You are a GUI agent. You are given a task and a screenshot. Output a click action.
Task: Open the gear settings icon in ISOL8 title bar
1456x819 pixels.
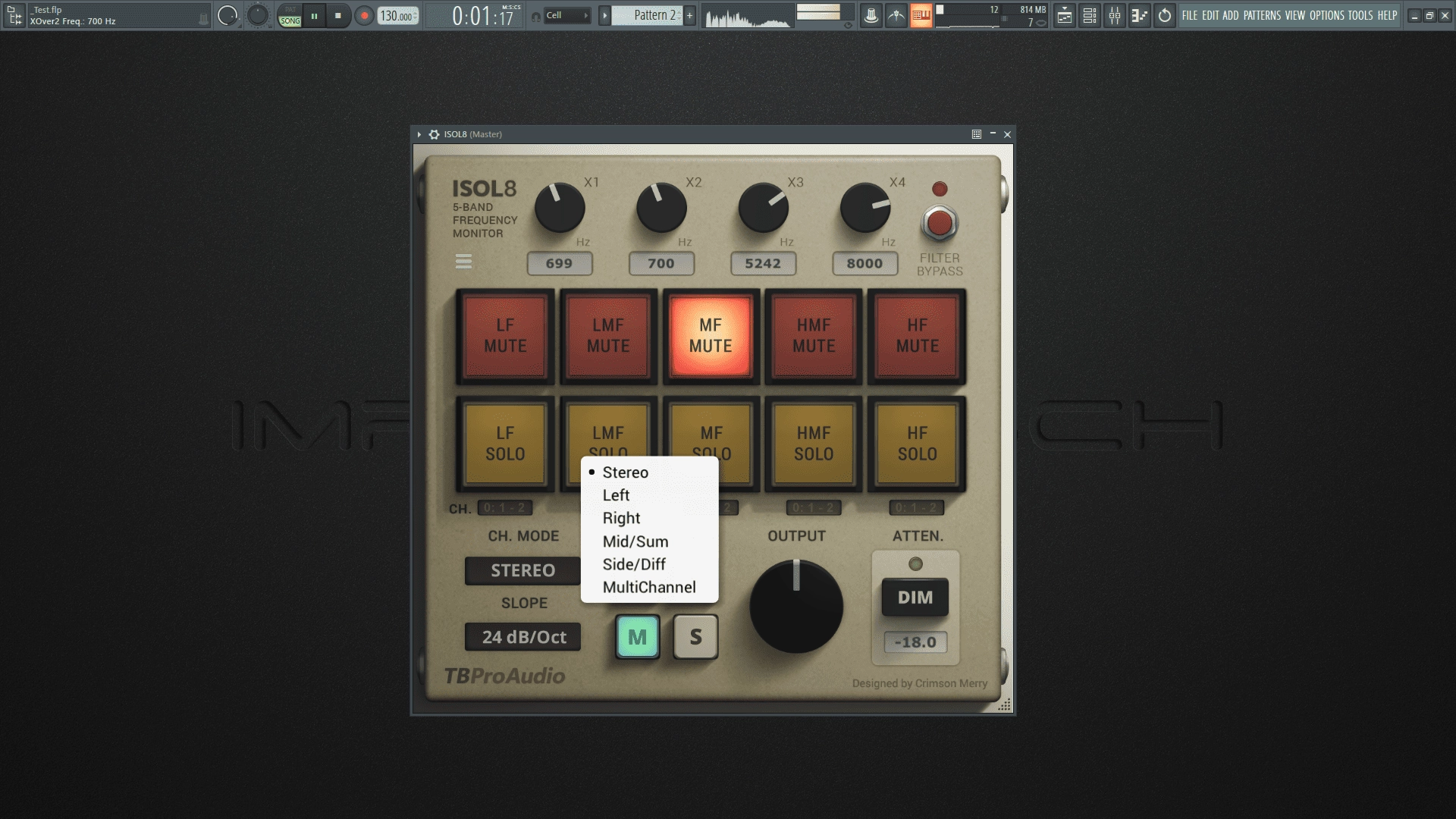(x=434, y=134)
